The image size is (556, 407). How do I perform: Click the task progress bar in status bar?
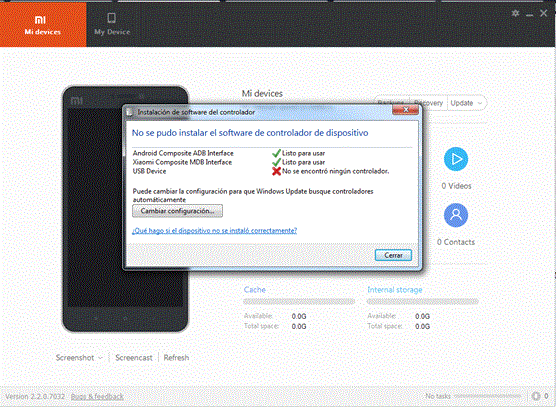pyautogui.click(x=488, y=396)
